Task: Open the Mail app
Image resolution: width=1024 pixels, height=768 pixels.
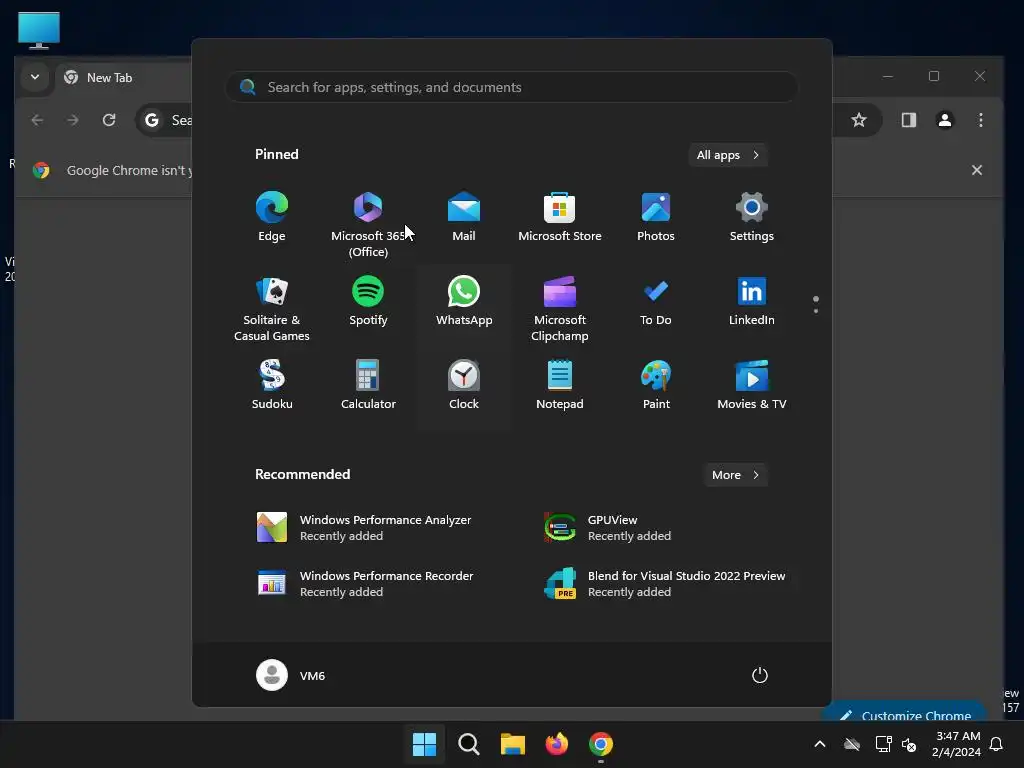Action: pyautogui.click(x=464, y=218)
